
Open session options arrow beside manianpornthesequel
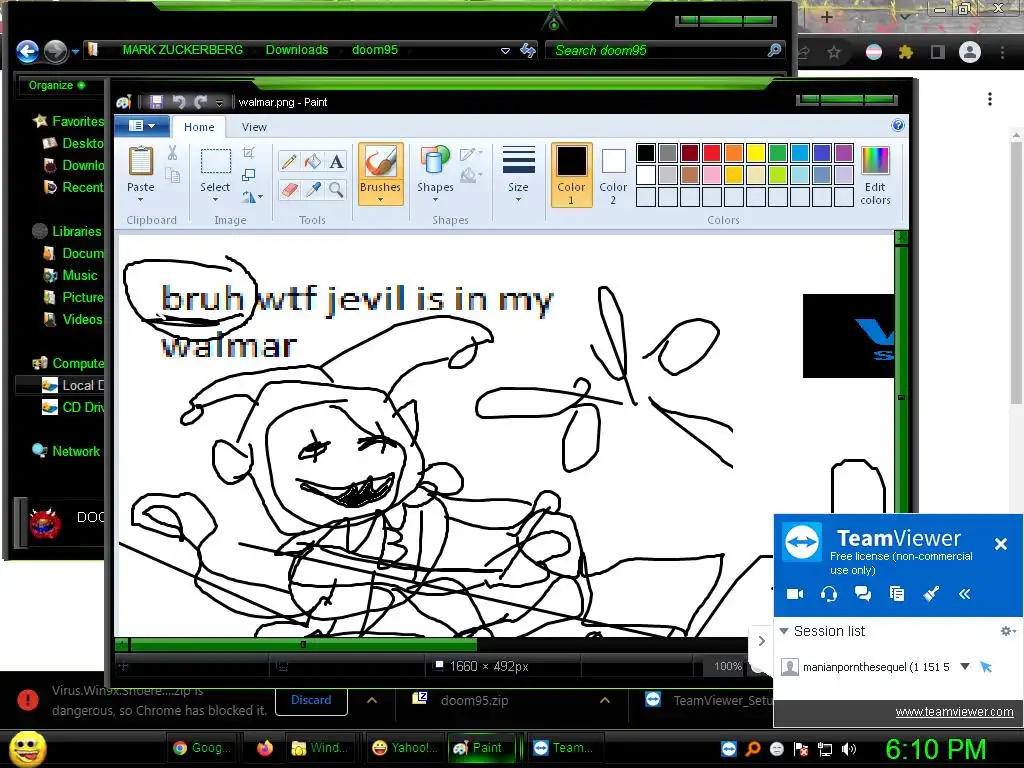(x=965, y=667)
